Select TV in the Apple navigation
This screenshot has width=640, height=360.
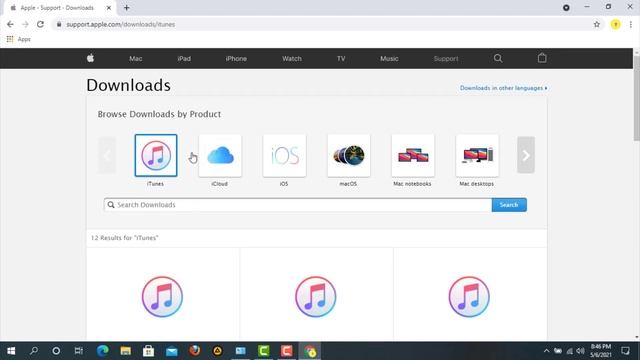coord(341,59)
